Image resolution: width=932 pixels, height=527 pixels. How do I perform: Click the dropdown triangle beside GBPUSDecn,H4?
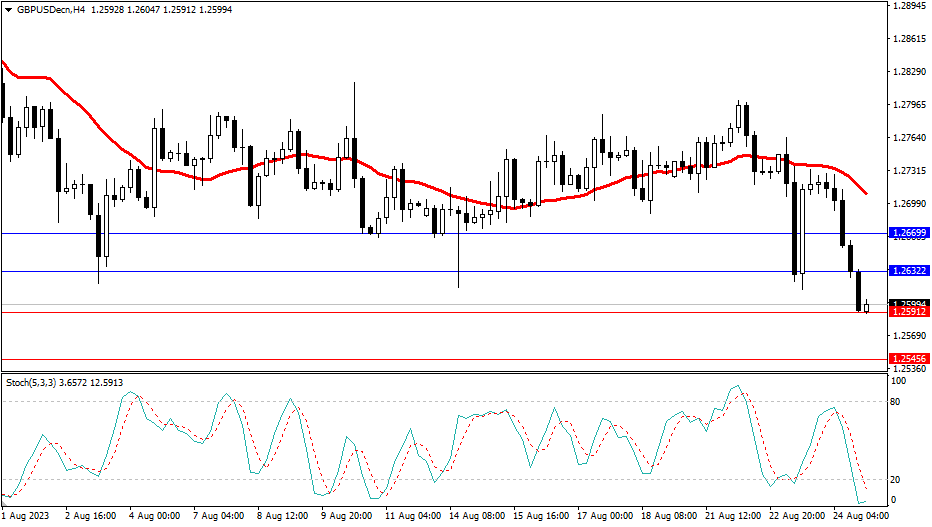pos(9,9)
